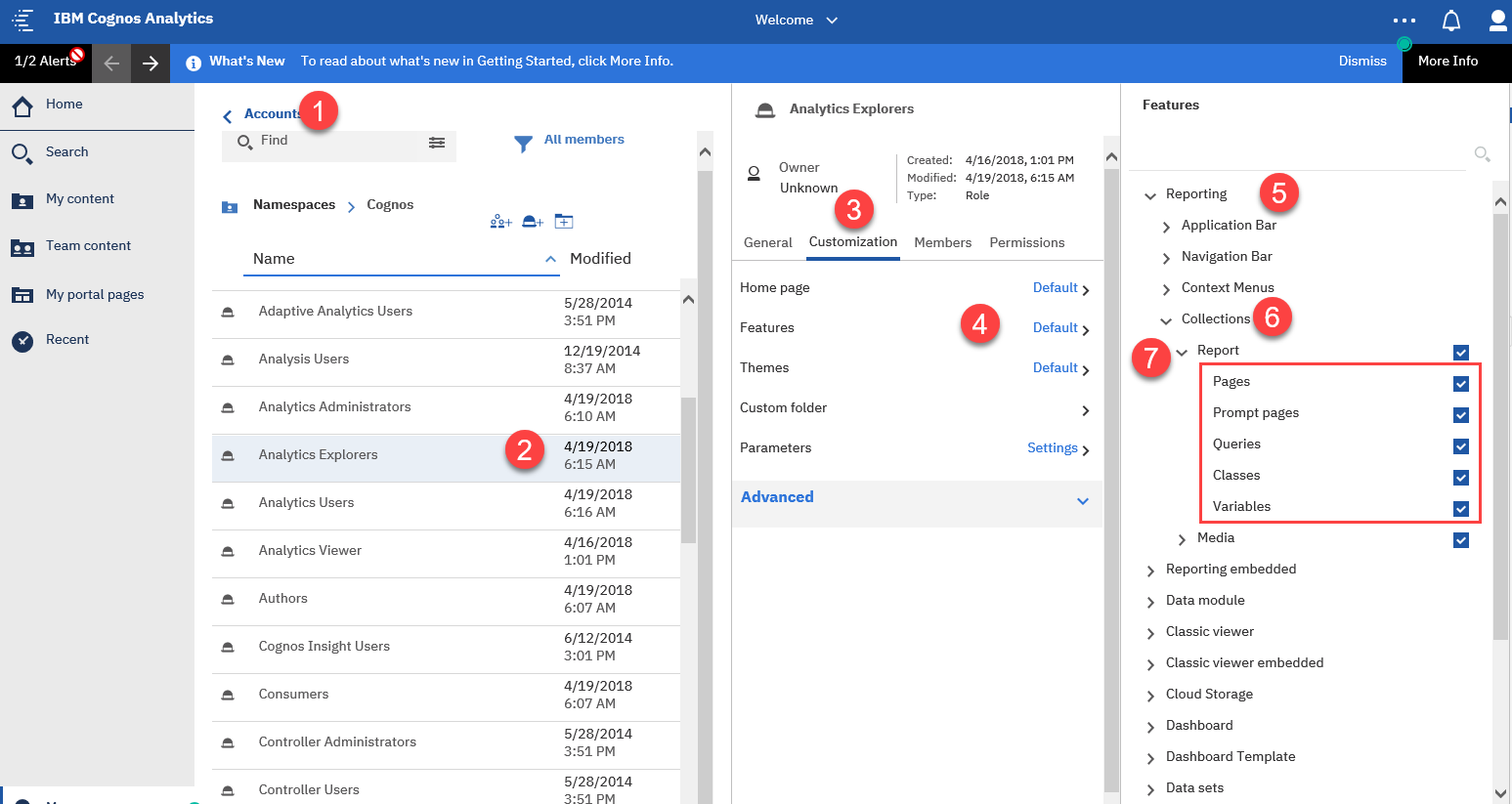Open the Permissions tab
The height and width of the screenshot is (804, 1512).
click(1026, 242)
